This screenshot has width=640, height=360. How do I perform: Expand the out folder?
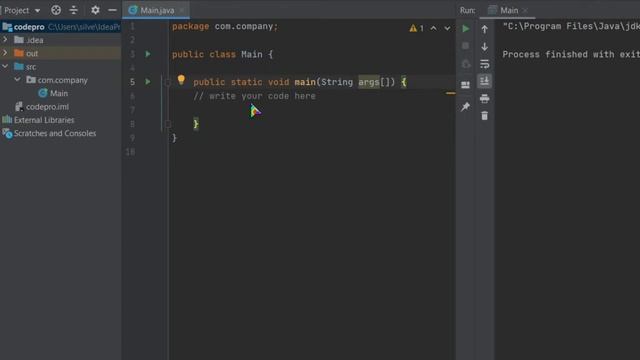point(5,53)
